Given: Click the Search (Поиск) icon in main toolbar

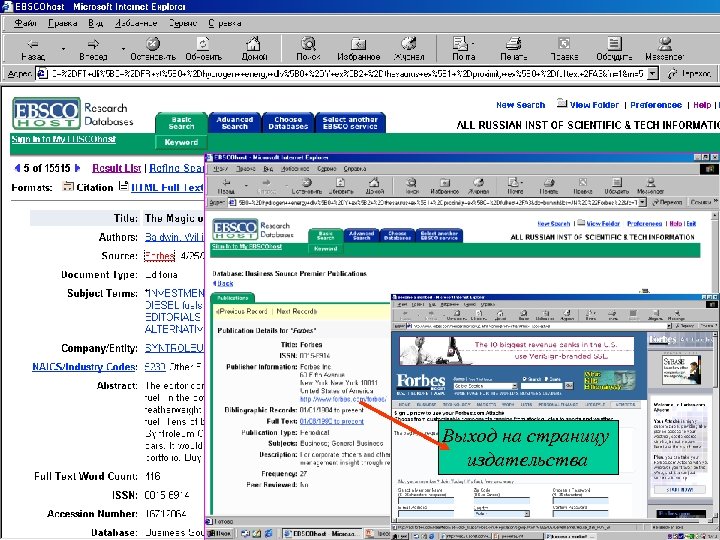Looking at the screenshot, I should pos(309,49).
